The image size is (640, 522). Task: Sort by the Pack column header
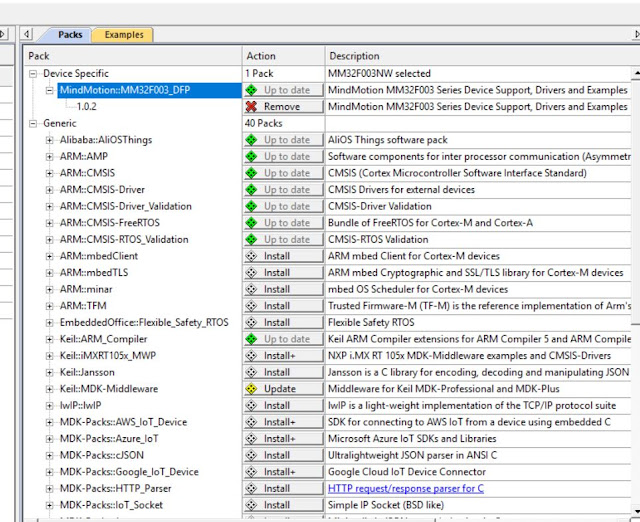tap(133, 56)
